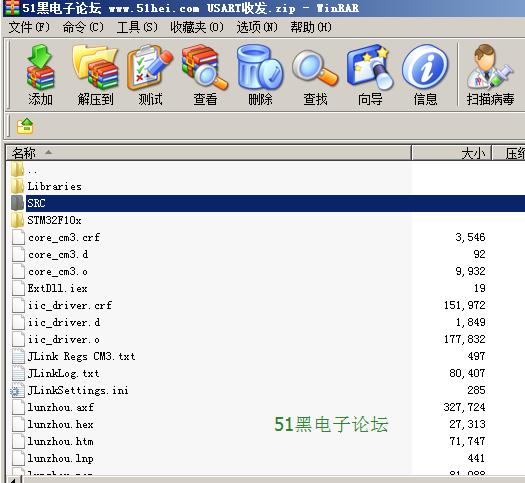Screen dimensions: 525x483
Task: Click the 解压到 (Extract To) toolbar icon
Action: coord(95,68)
